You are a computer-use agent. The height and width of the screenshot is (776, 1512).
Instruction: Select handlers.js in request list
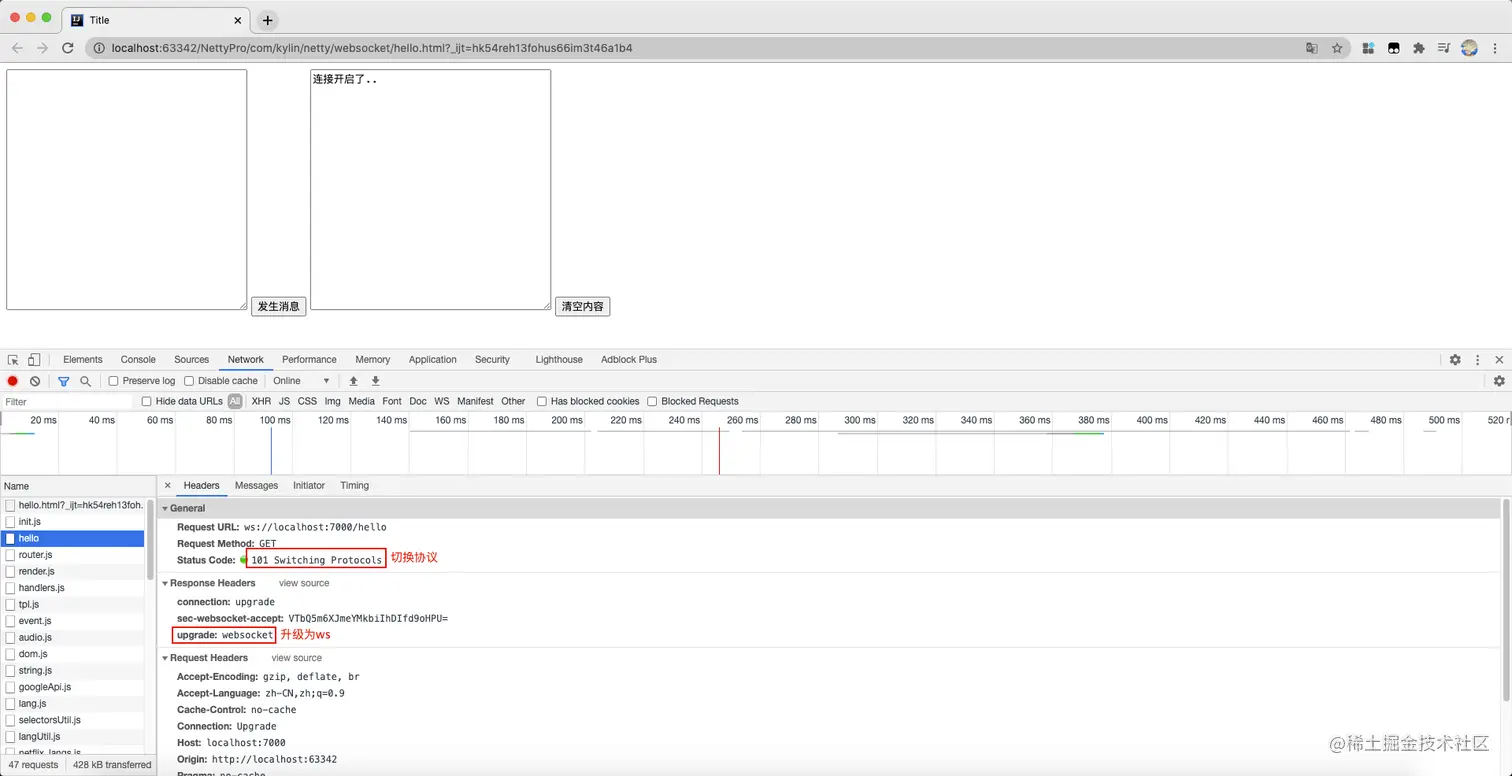[x=73, y=588]
